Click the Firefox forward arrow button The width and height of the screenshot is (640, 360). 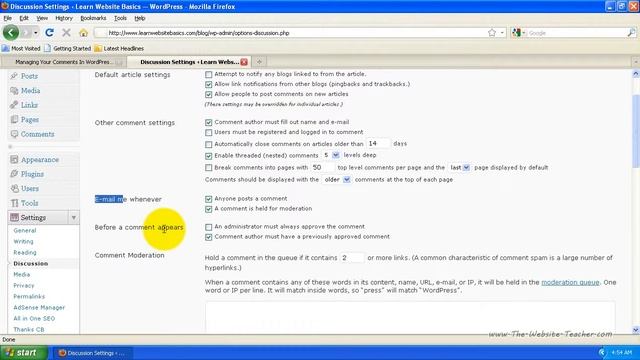point(26,33)
